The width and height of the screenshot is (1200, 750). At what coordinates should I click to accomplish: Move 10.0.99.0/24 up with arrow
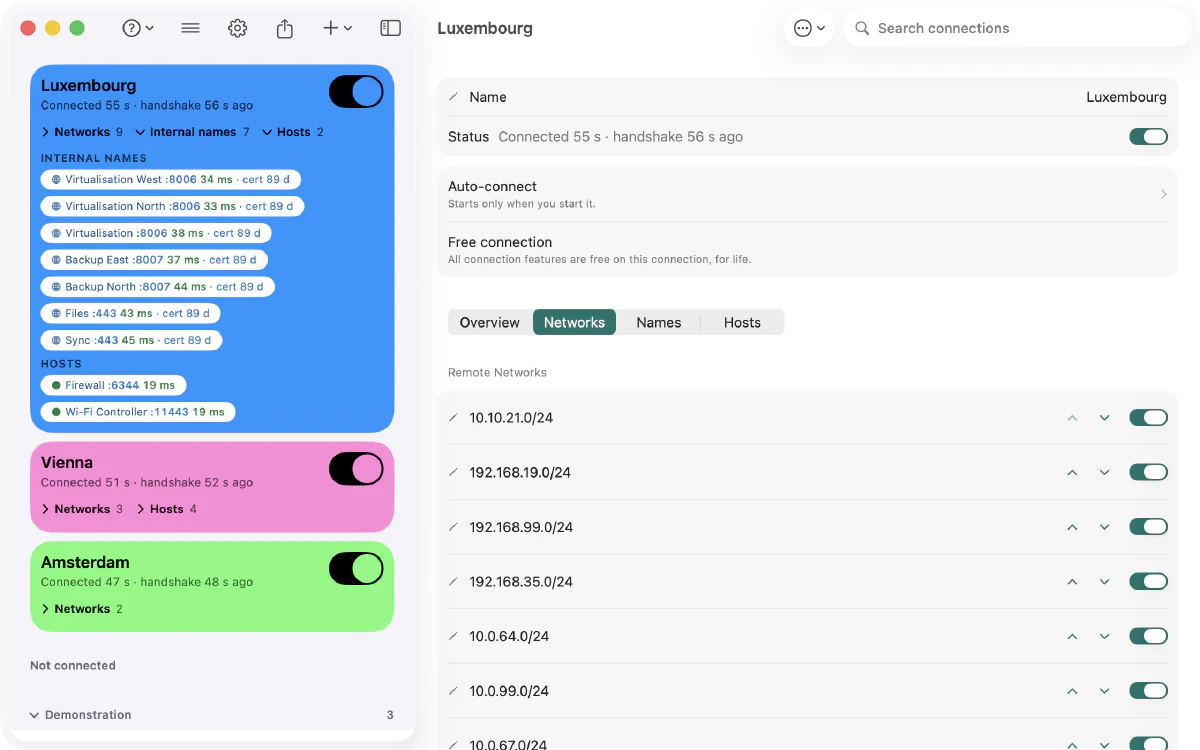(x=1072, y=691)
